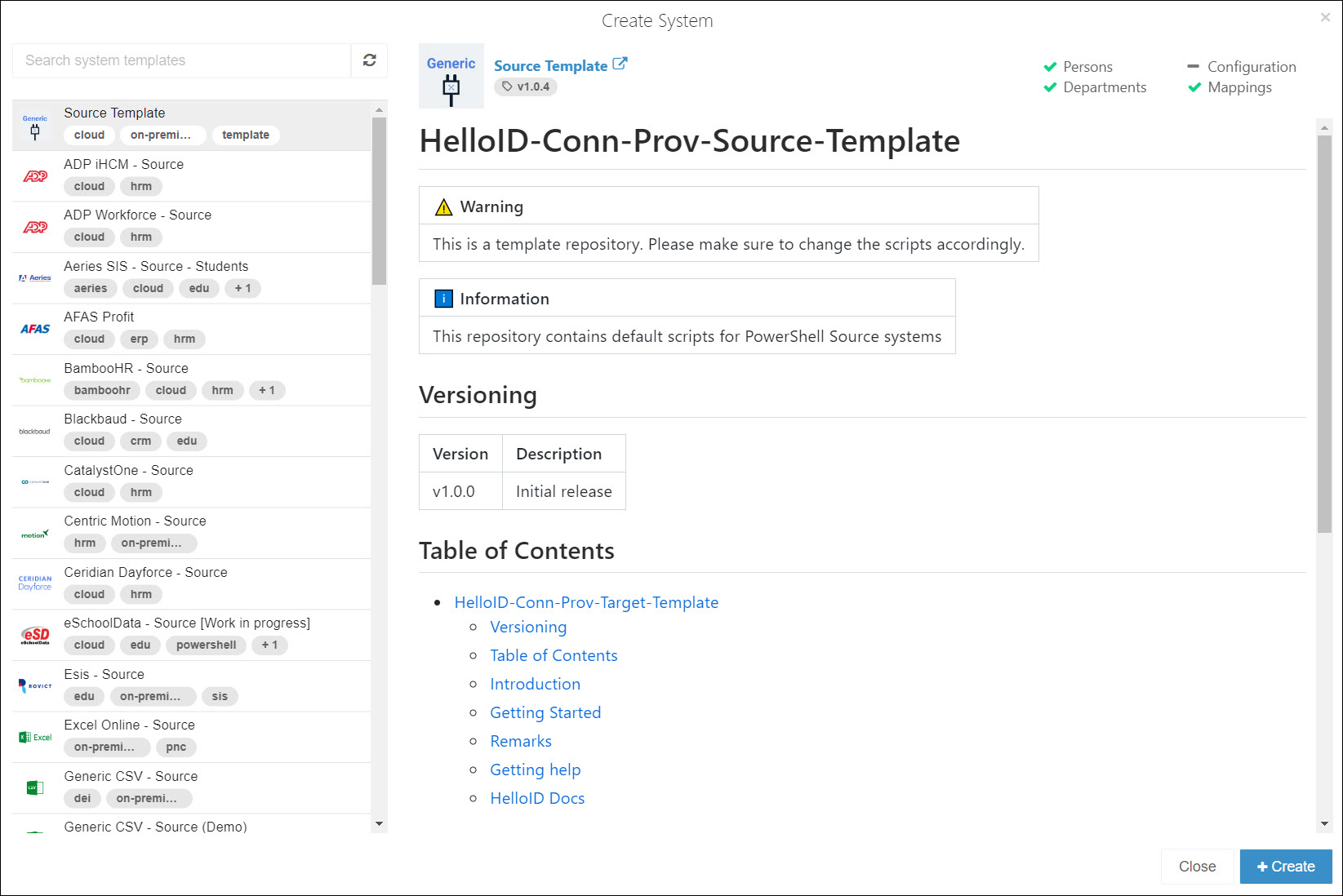Select eSchoolData - Source [Work in progress]
The height and width of the screenshot is (896, 1343).
click(192, 635)
